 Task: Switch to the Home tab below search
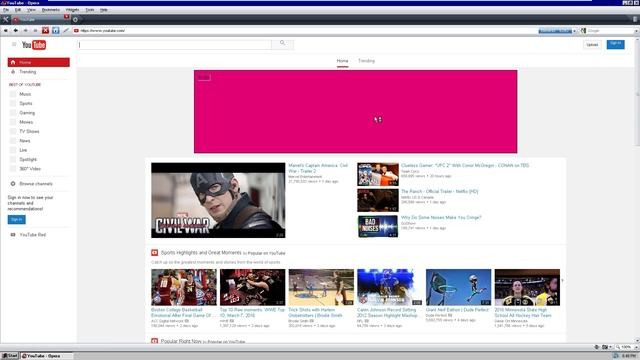(x=342, y=61)
